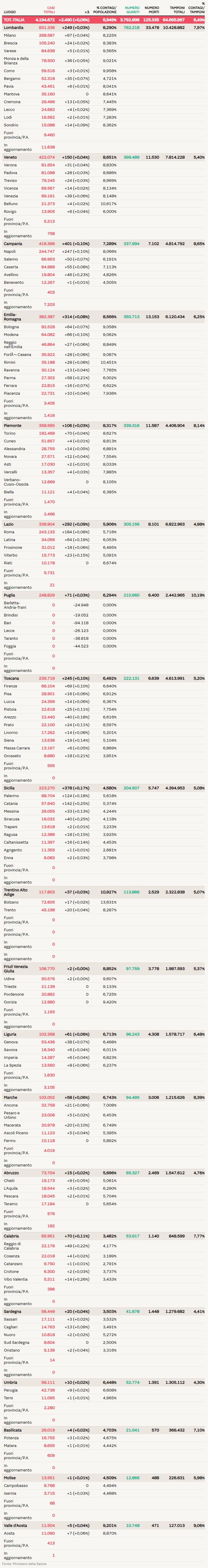Sort by CASI TOTALI column header
Image resolution: width=208 pixels, height=1568 pixels.
click(49, 10)
